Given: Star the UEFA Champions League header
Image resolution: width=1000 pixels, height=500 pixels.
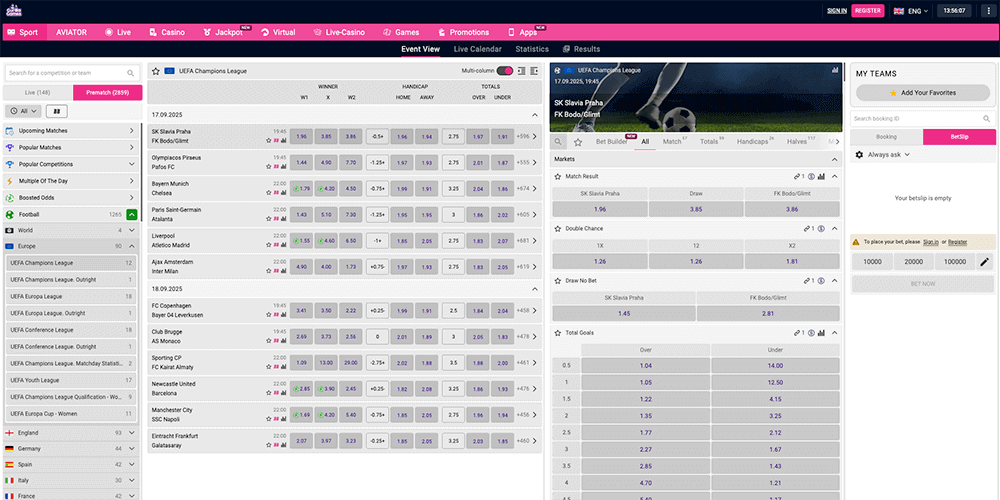Looking at the screenshot, I should 154,71.
